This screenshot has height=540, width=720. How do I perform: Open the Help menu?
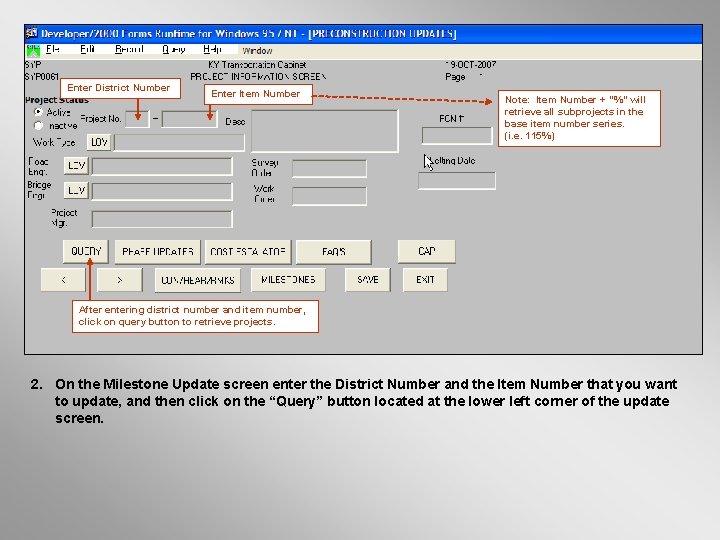212,49
